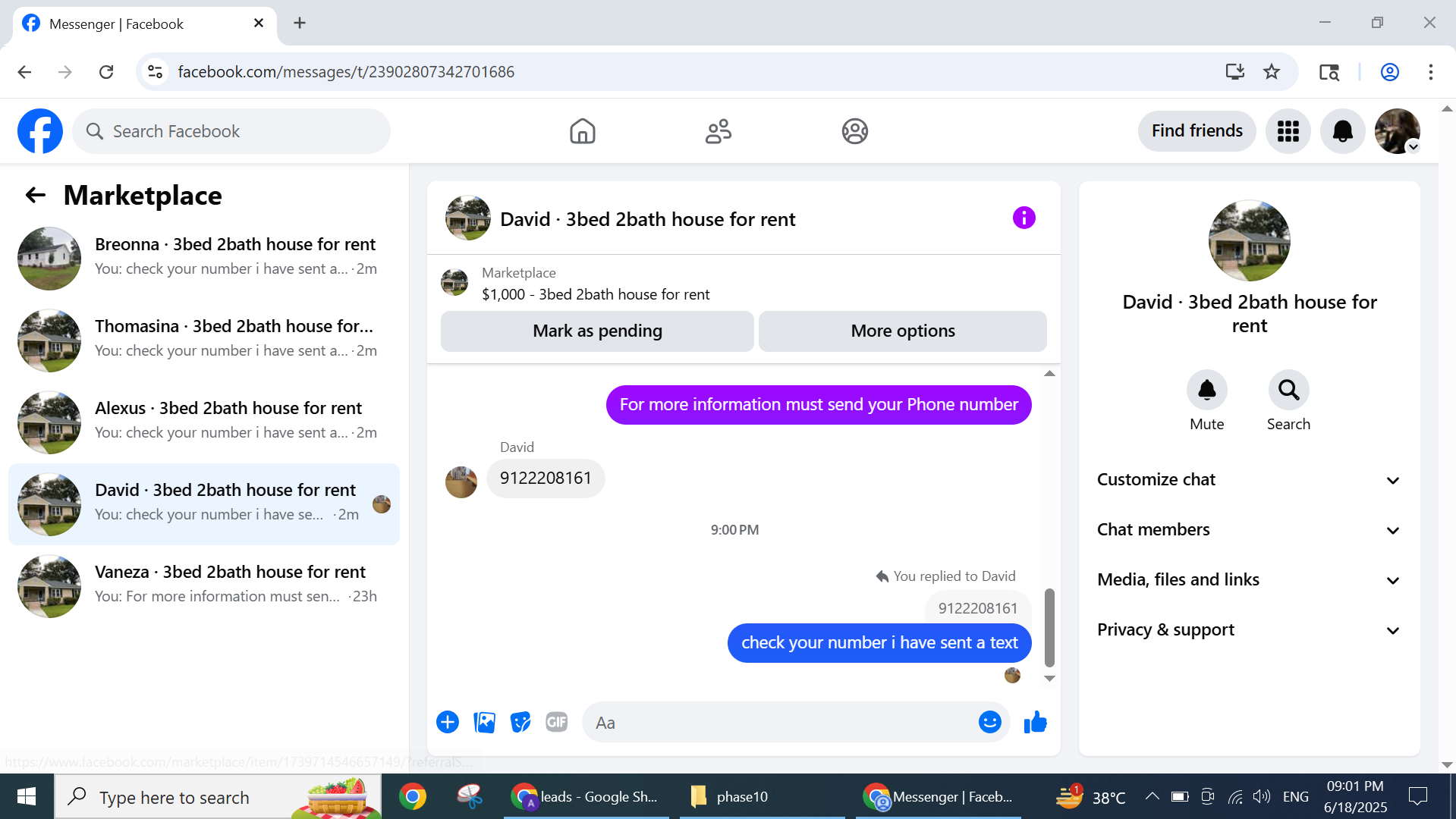Reload the page in Chrome
This screenshot has height=819, width=1456.
pos(106,72)
